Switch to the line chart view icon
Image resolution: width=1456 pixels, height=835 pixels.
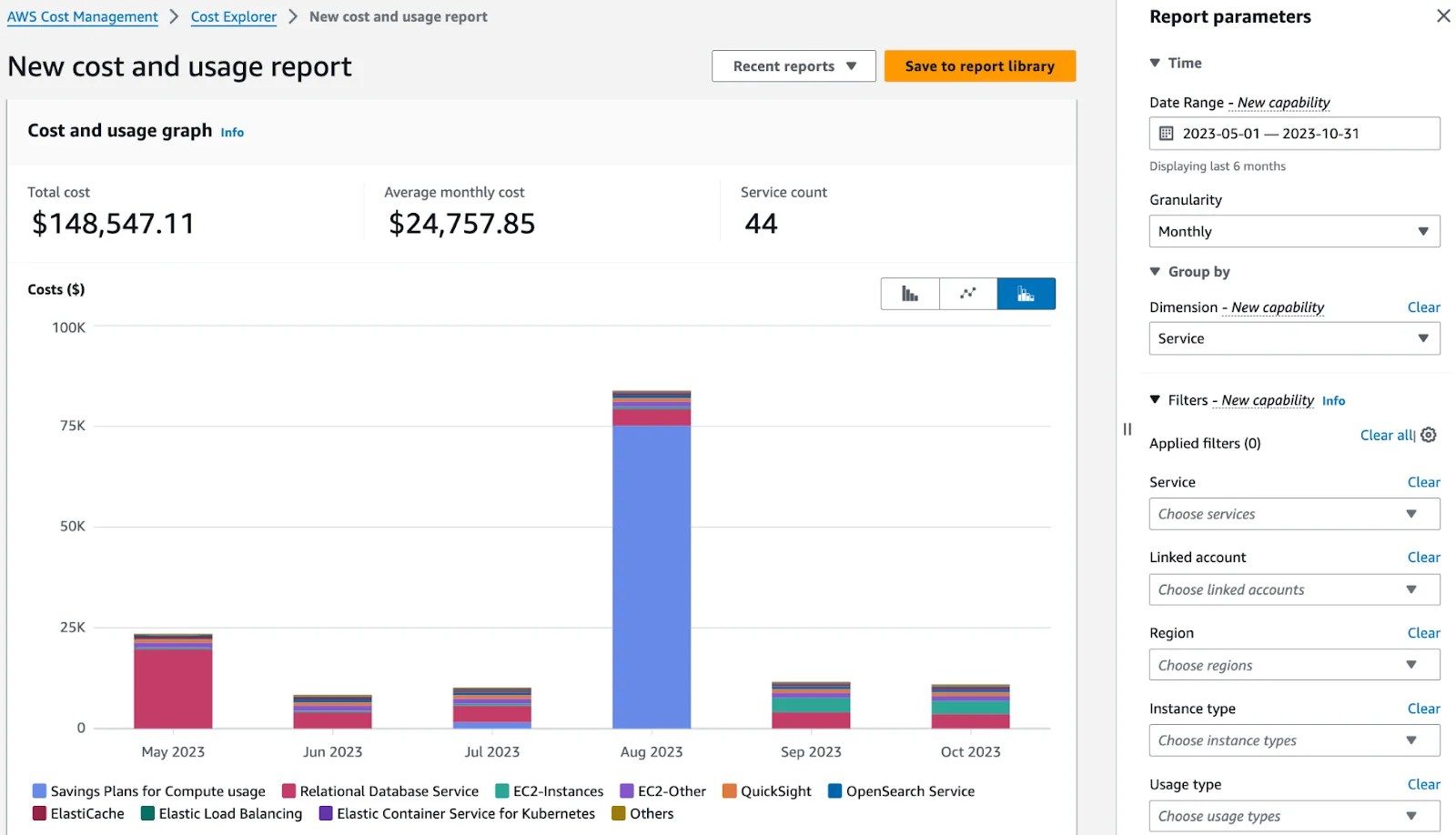[x=968, y=293]
